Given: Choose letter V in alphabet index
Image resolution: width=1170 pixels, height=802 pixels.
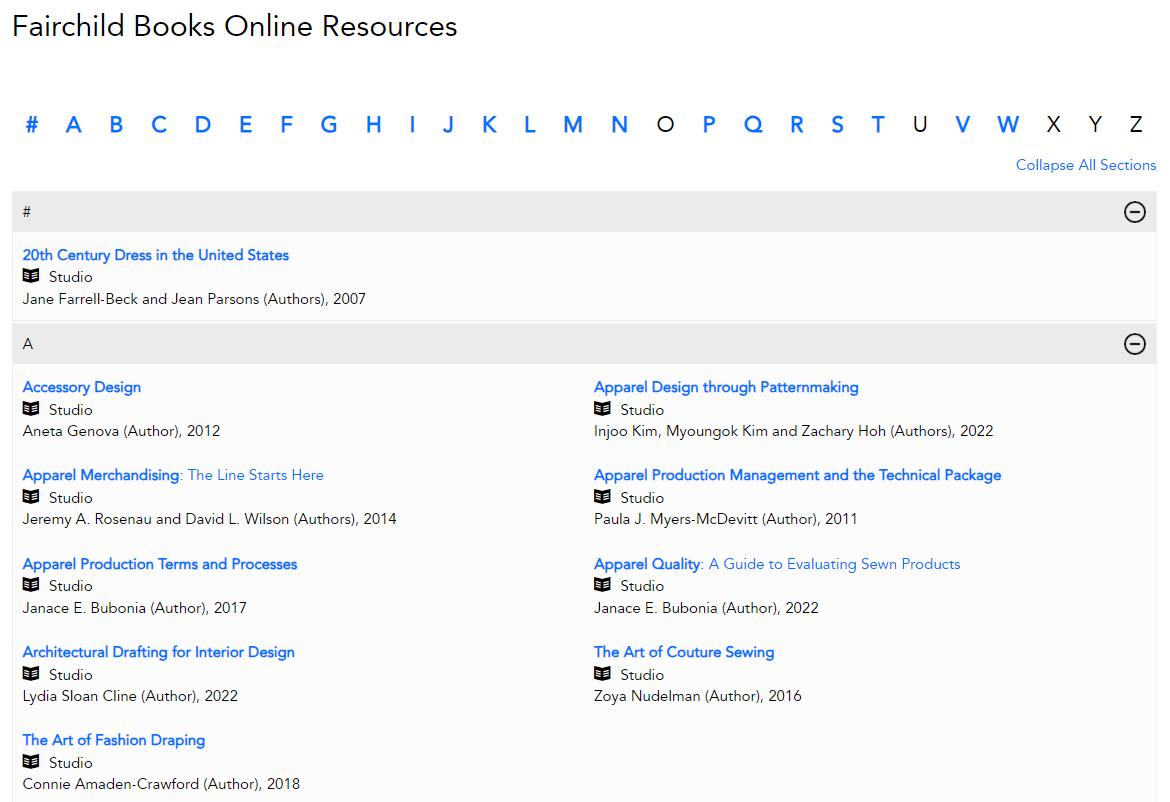Looking at the screenshot, I should pos(963,124).
